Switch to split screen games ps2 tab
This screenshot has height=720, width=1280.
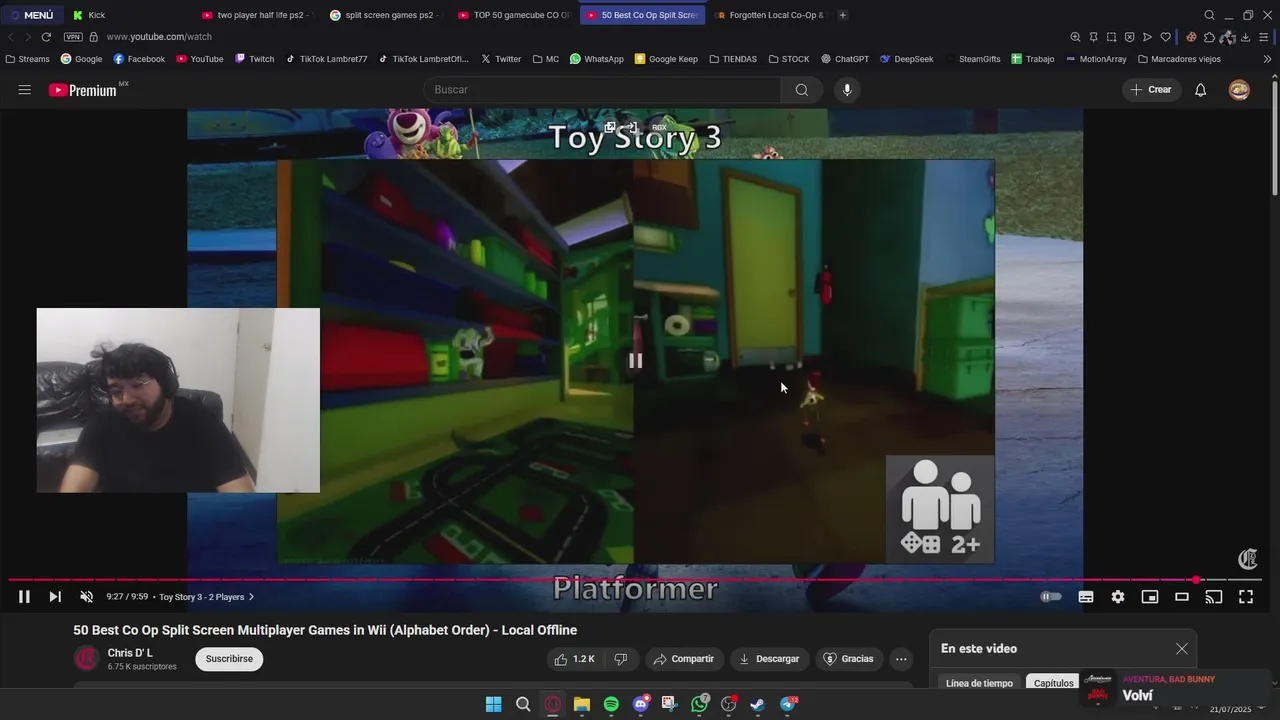pyautogui.click(x=386, y=15)
